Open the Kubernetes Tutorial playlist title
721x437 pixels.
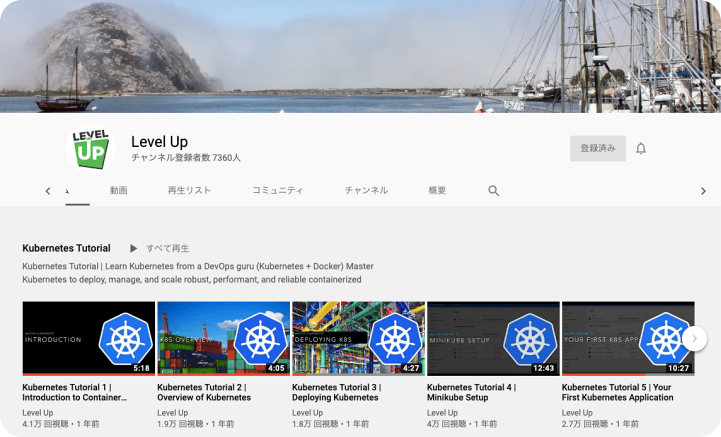pos(66,248)
